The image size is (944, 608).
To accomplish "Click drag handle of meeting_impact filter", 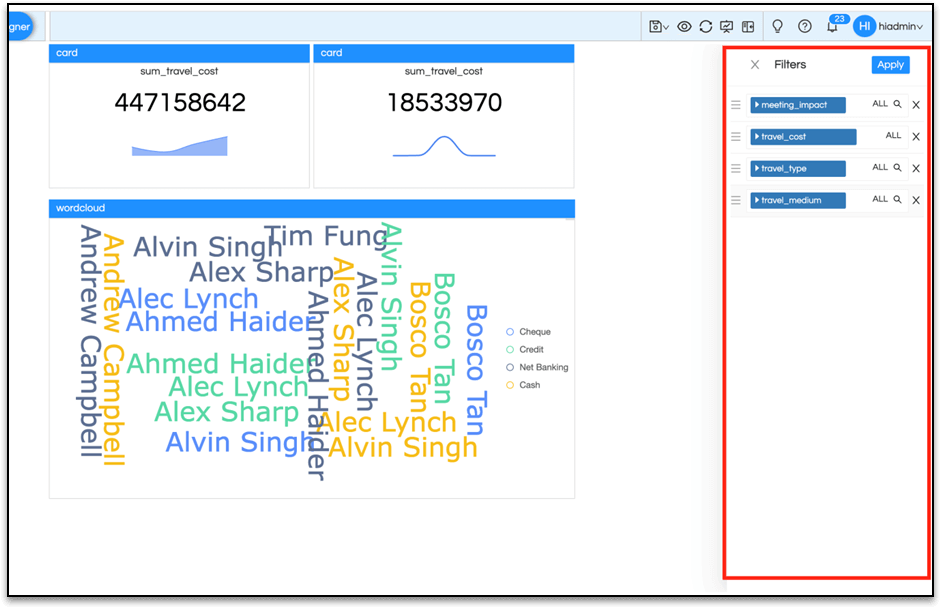I will click(x=736, y=105).
